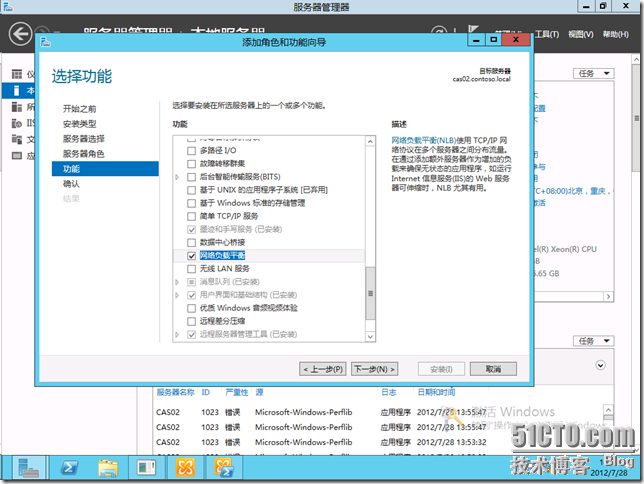Viewport: 644px width, 484px height.
Task: Check Quality Windows Audio Video Experience
Action: coord(191,308)
